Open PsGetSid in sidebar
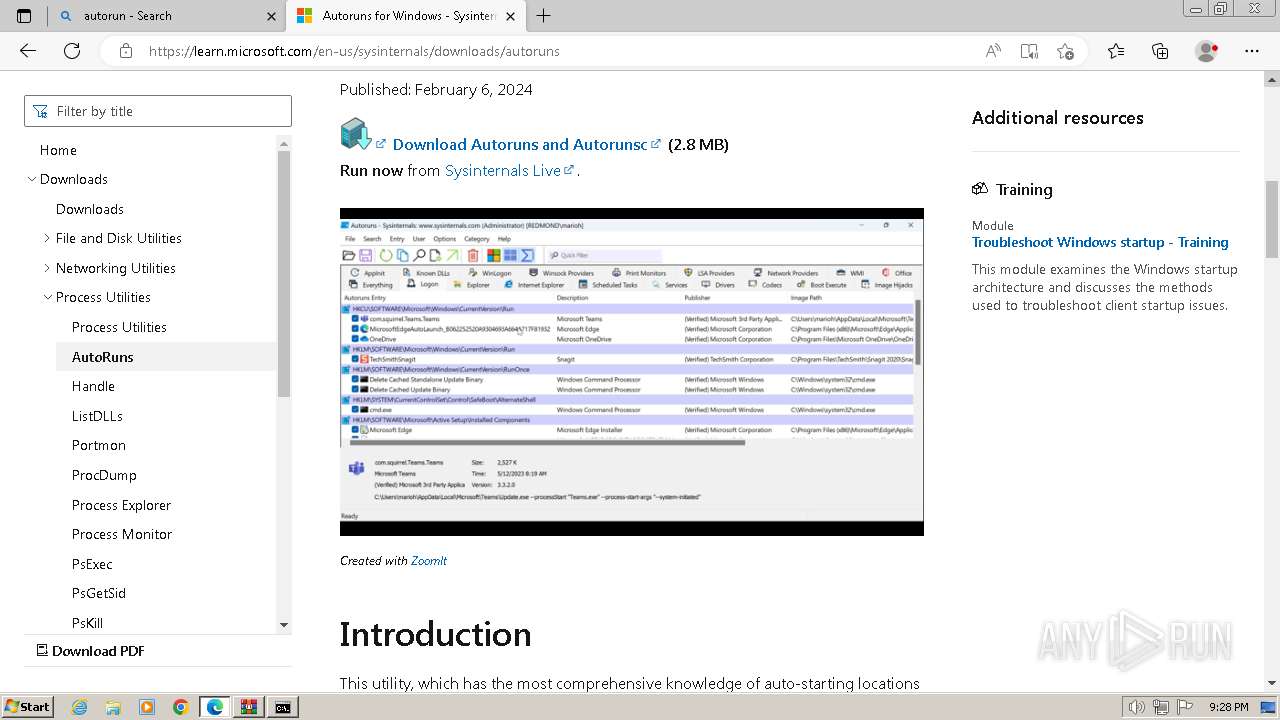 [x=99, y=593]
